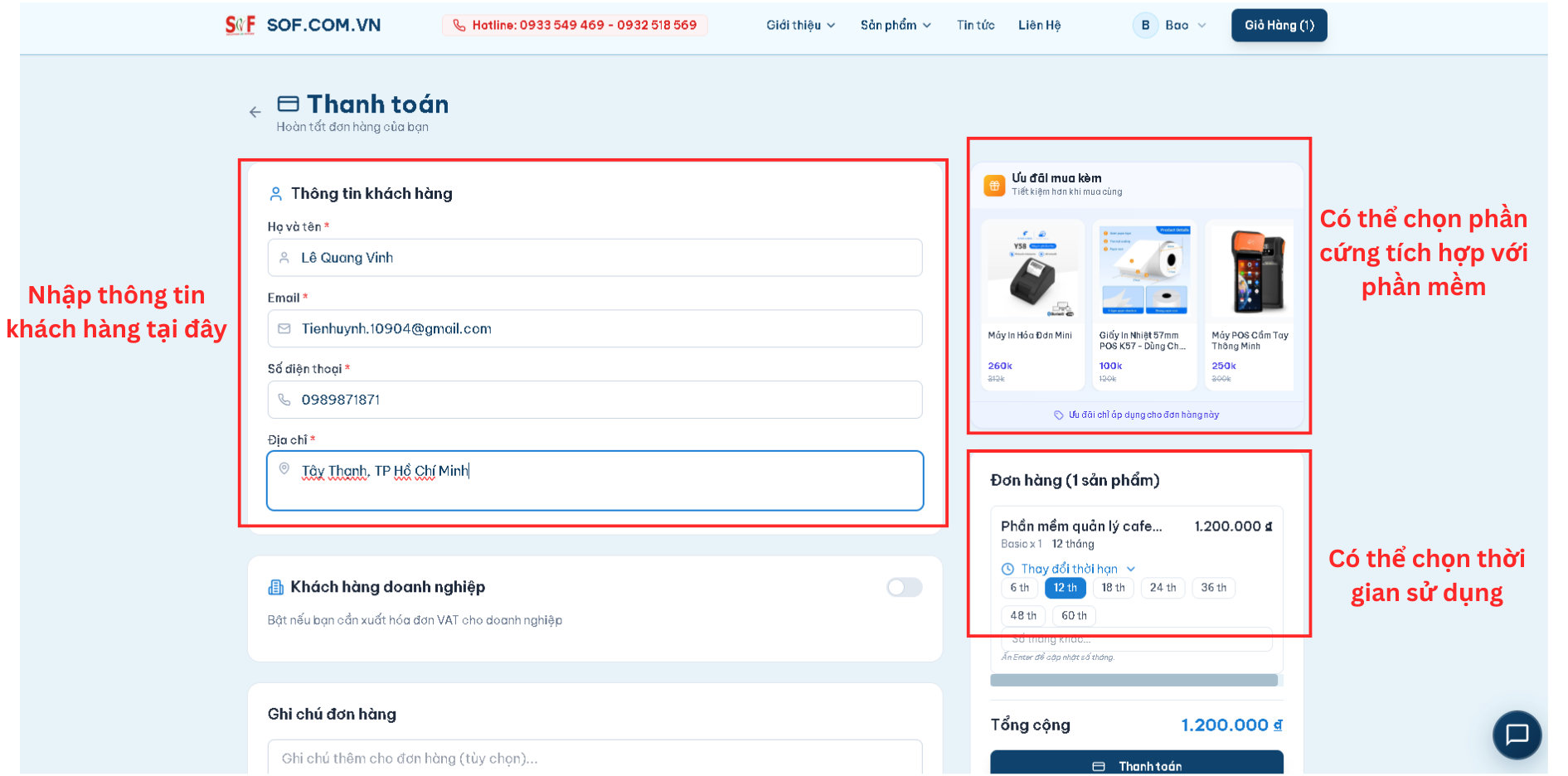This screenshot has height=776, width=1568.
Task: Click the tag icon beside Ưu đãi chỉ áp dụng
Action: click(1059, 415)
